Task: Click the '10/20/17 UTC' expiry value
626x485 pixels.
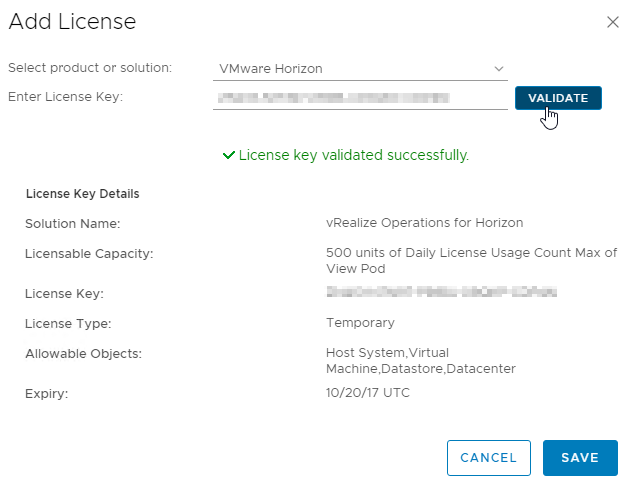Action: point(368,393)
